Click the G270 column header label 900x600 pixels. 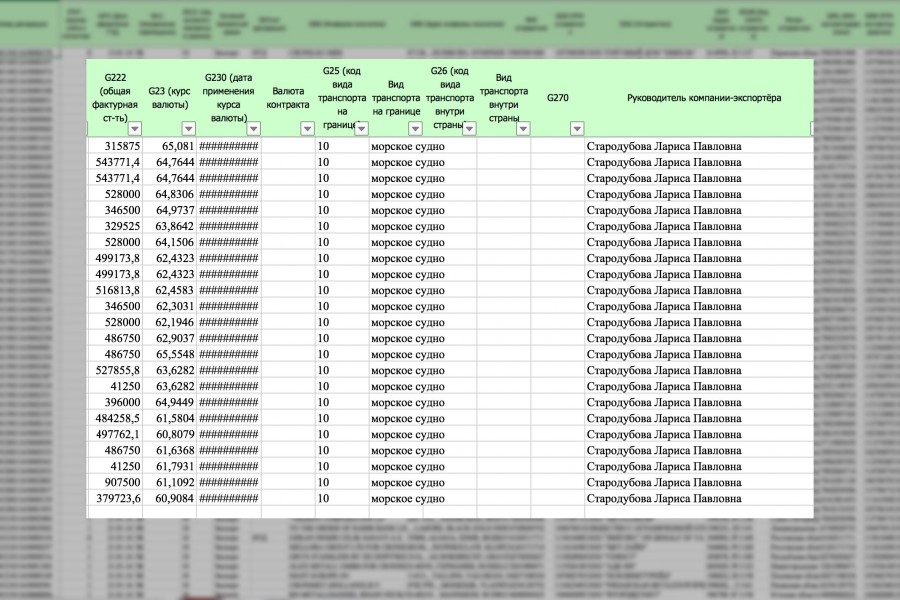pos(557,98)
